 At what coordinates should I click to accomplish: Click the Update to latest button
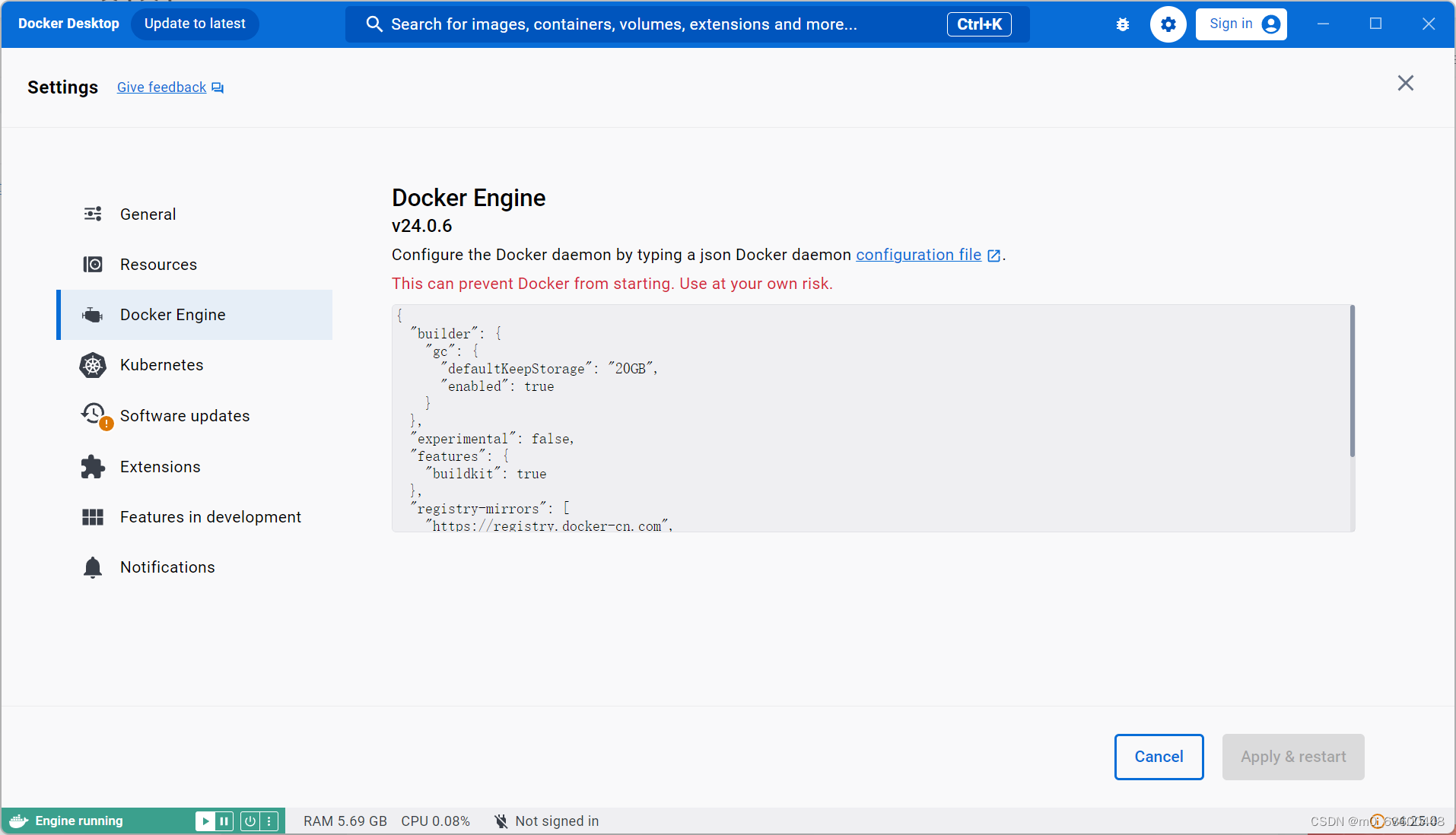(195, 24)
